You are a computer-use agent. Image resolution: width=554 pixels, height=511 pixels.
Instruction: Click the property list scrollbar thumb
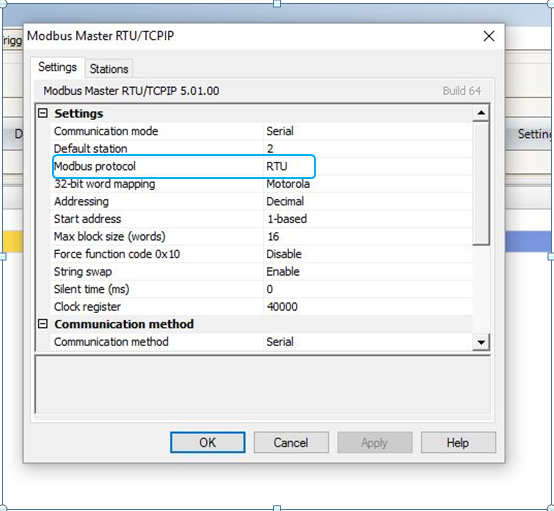481,183
